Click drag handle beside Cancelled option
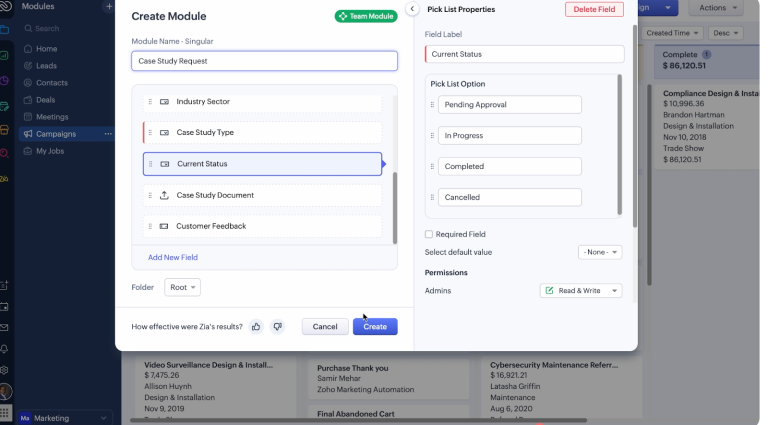This screenshot has height=425, width=768. click(431, 198)
